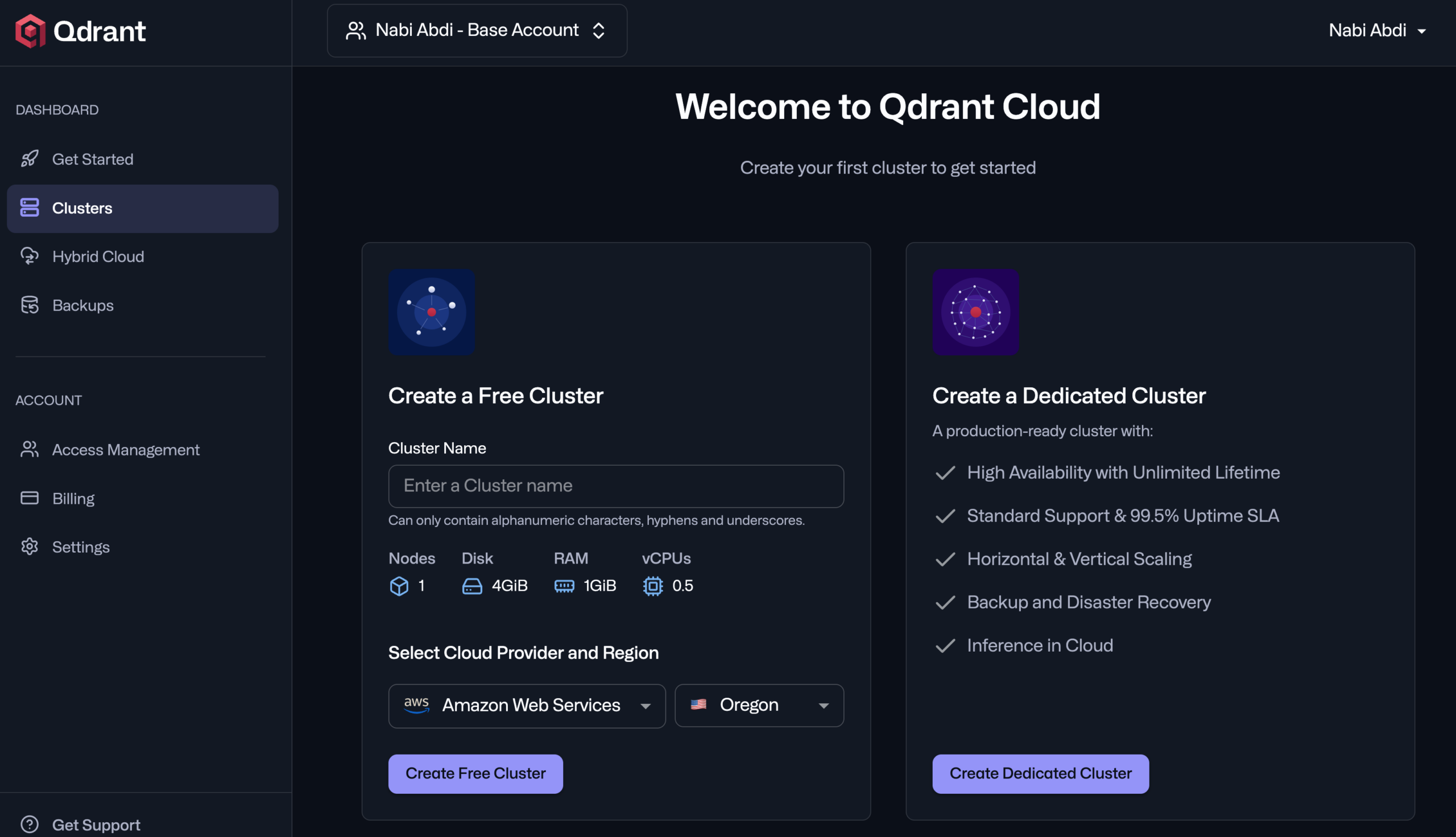Change the Oregon region selection
Image resolution: width=1456 pixels, height=837 pixels.
point(759,705)
